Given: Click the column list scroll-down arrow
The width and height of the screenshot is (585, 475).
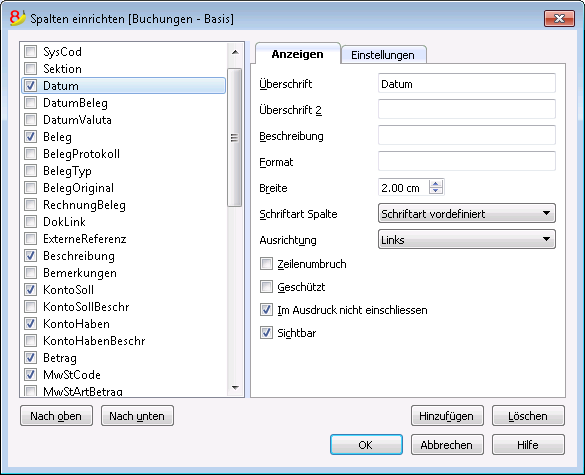Looking at the screenshot, I should click(x=235, y=388).
